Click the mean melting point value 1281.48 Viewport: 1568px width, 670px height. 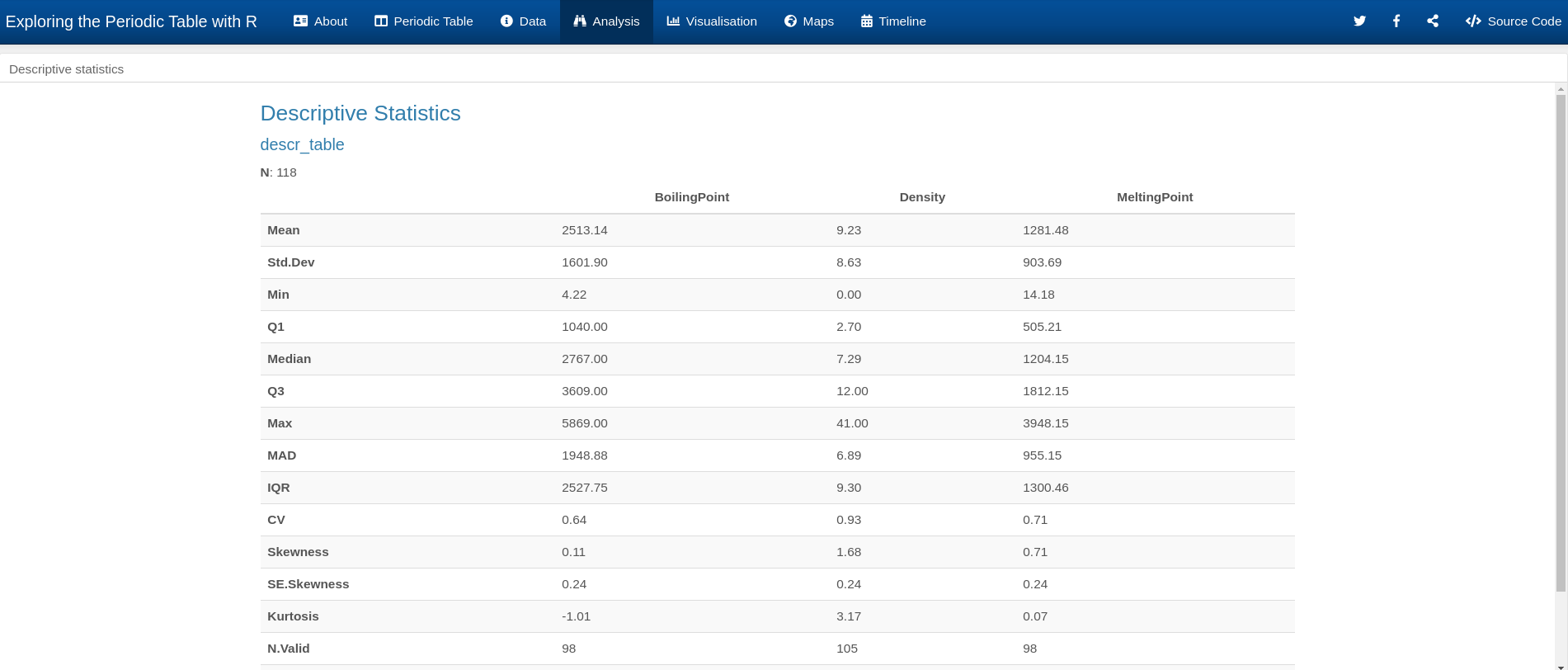(1046, 230)
